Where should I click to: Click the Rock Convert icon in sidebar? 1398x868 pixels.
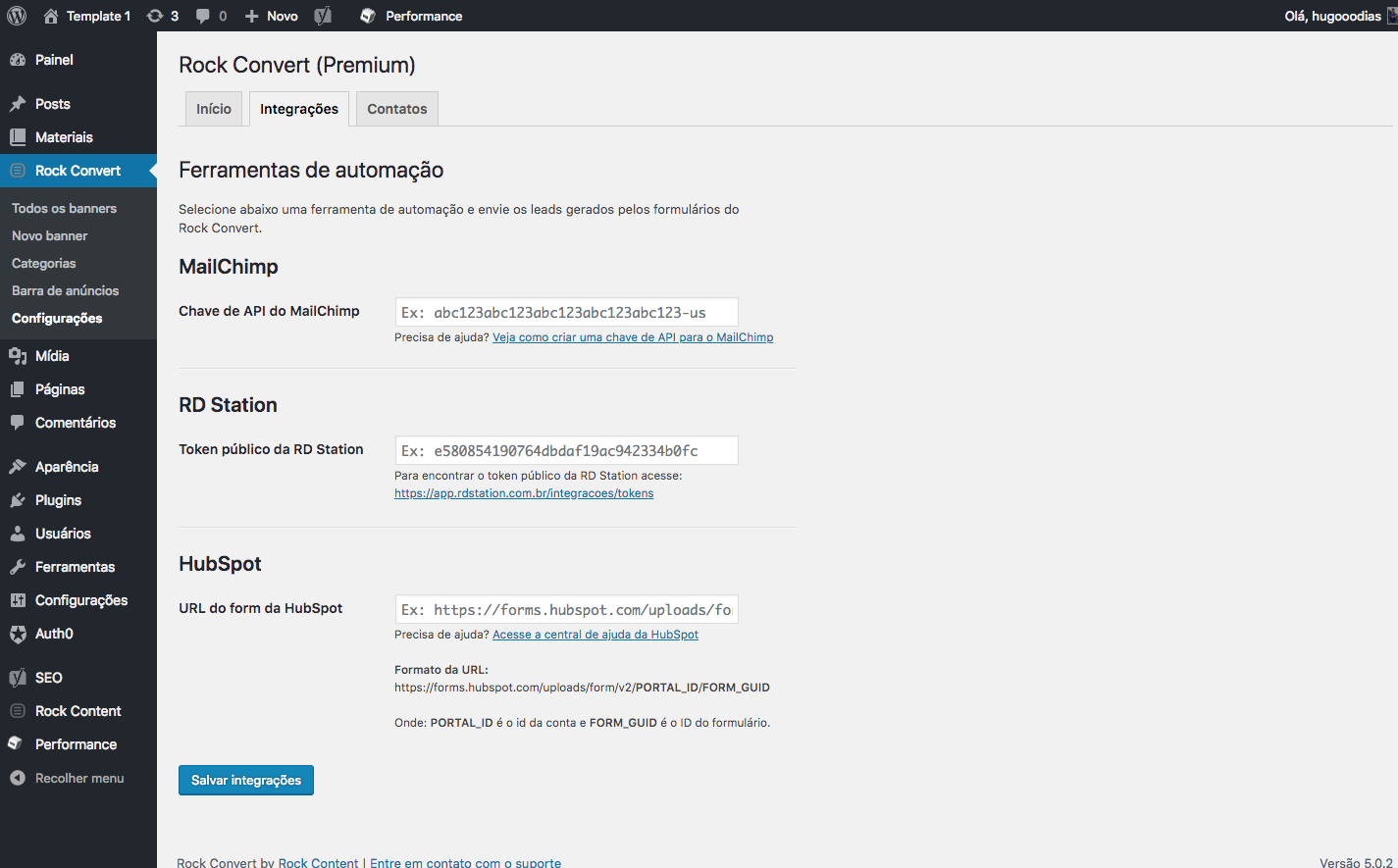(18, 171)
